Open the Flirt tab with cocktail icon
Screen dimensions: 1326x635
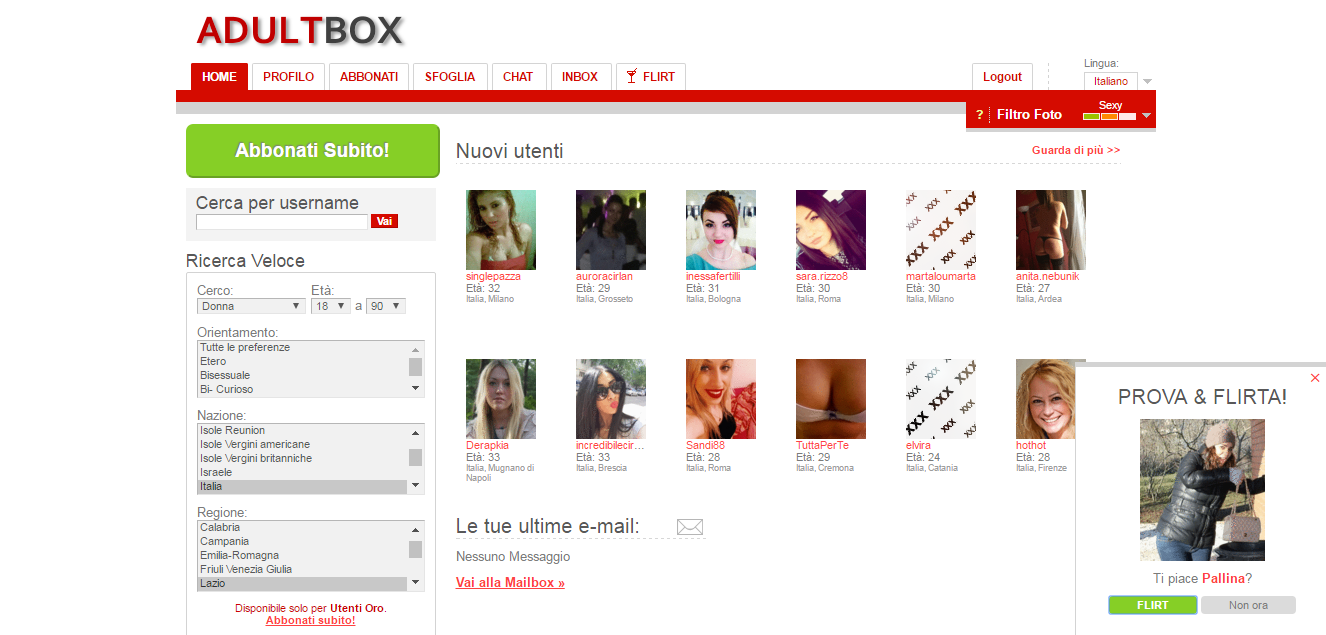coord(650,77)
